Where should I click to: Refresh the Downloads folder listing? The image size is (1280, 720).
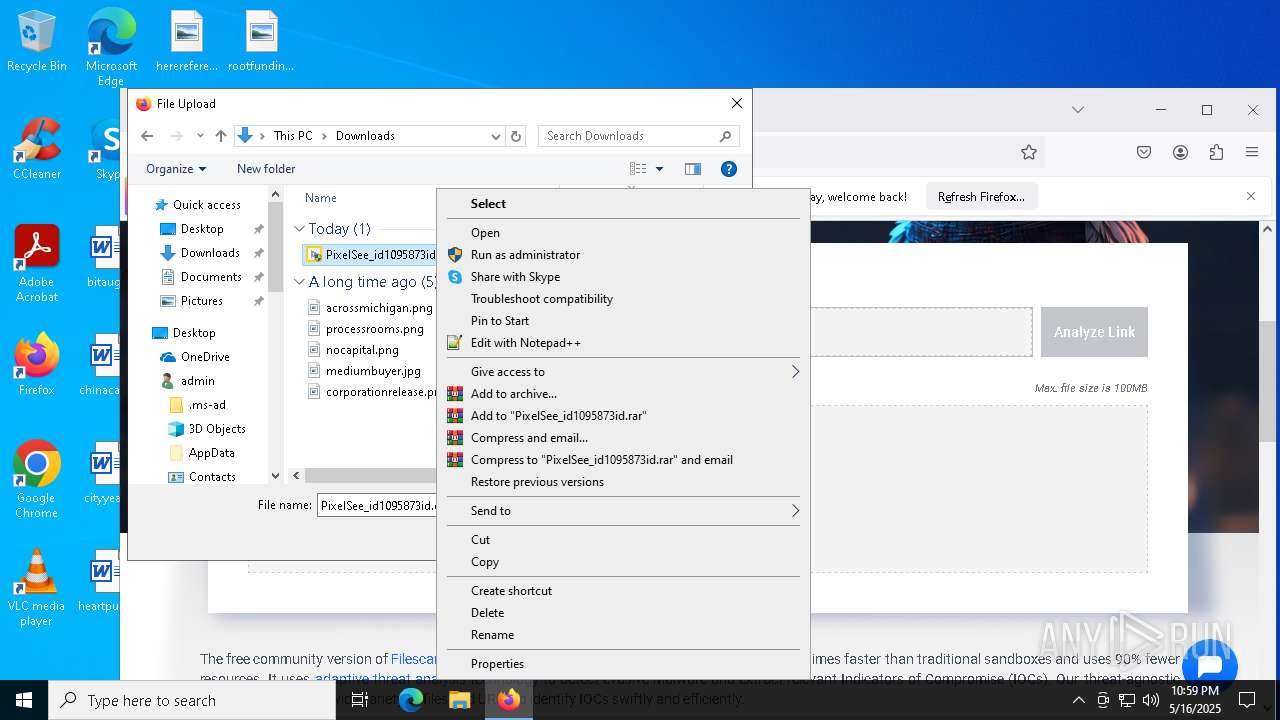[516, 136]
